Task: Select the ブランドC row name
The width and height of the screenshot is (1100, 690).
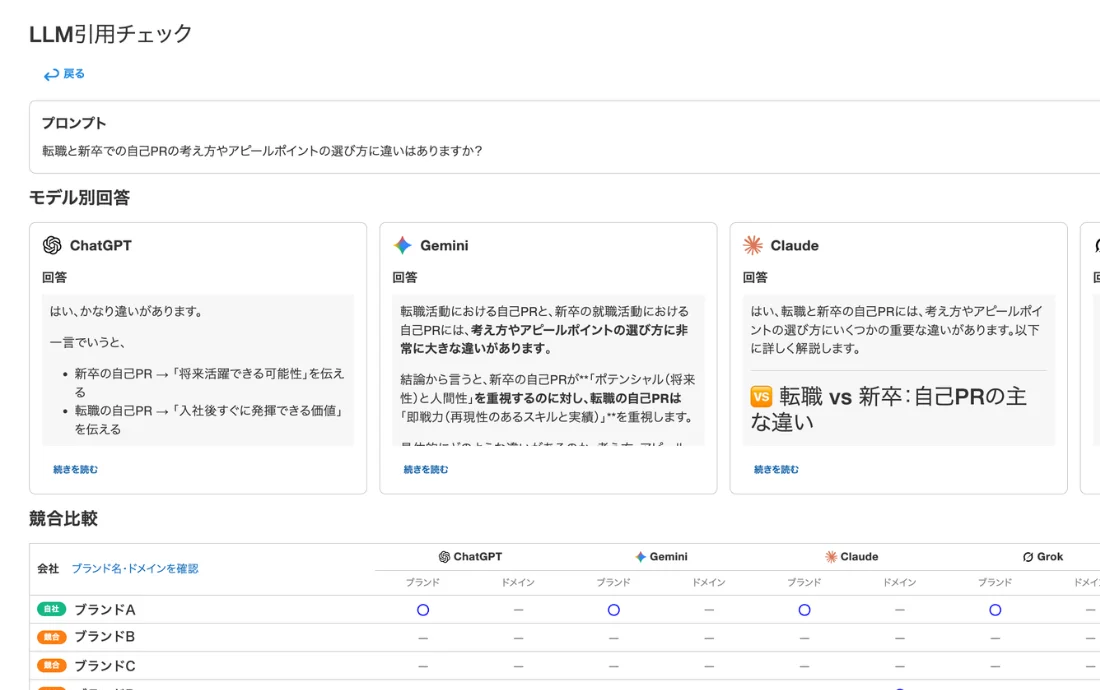Action: pyautogui.click(x=105, y=665)
